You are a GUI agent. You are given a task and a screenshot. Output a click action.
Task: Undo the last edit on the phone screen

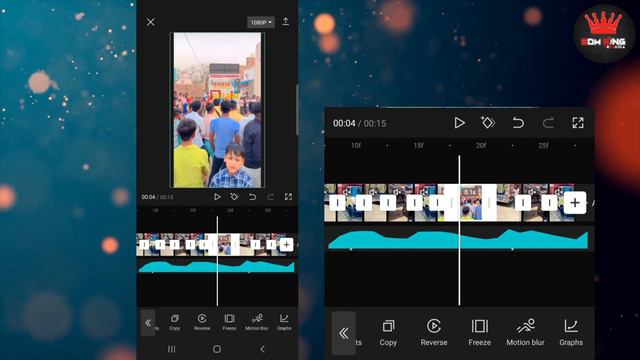252,197
